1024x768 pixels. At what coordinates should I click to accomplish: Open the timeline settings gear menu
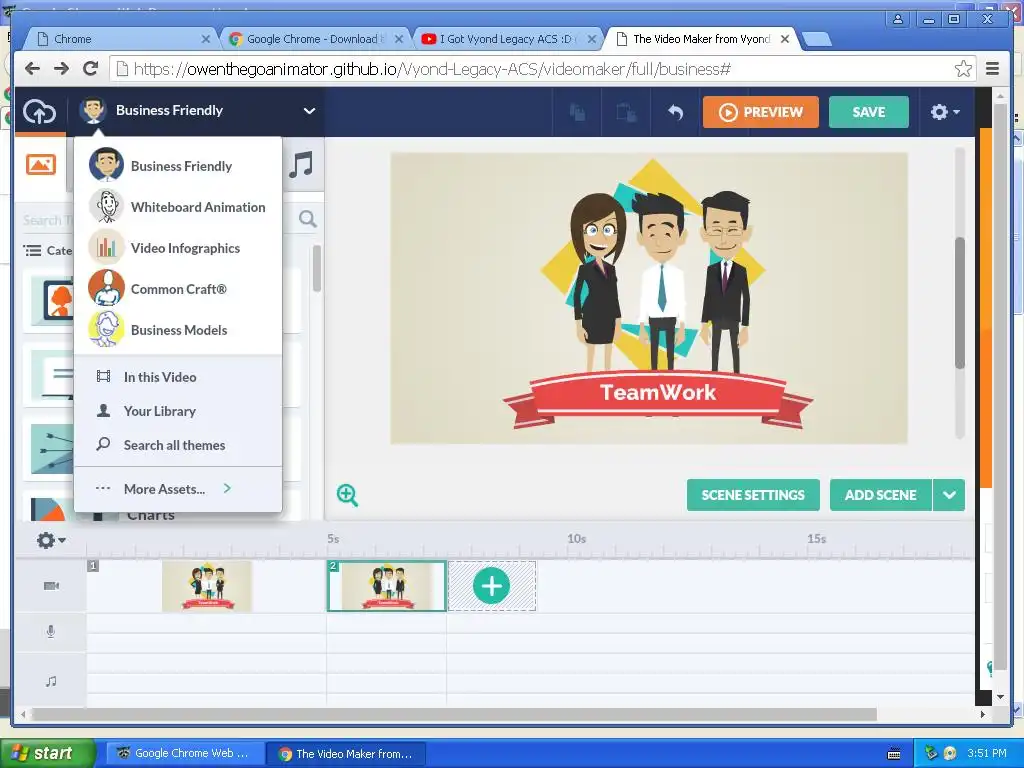[x=51, y=540]
